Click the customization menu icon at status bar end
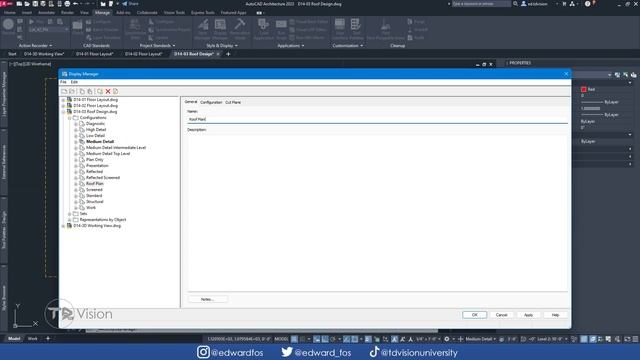The image size is (640, 360). [x=635, y=339]
